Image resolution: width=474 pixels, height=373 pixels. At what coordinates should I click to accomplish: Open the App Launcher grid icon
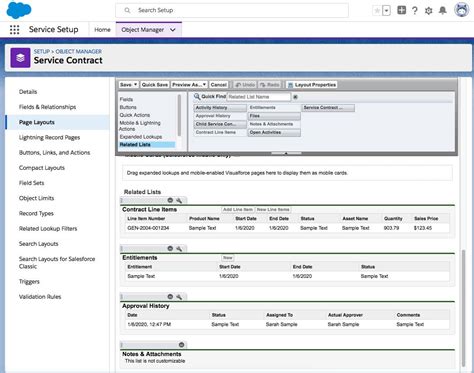coord(14,30)
